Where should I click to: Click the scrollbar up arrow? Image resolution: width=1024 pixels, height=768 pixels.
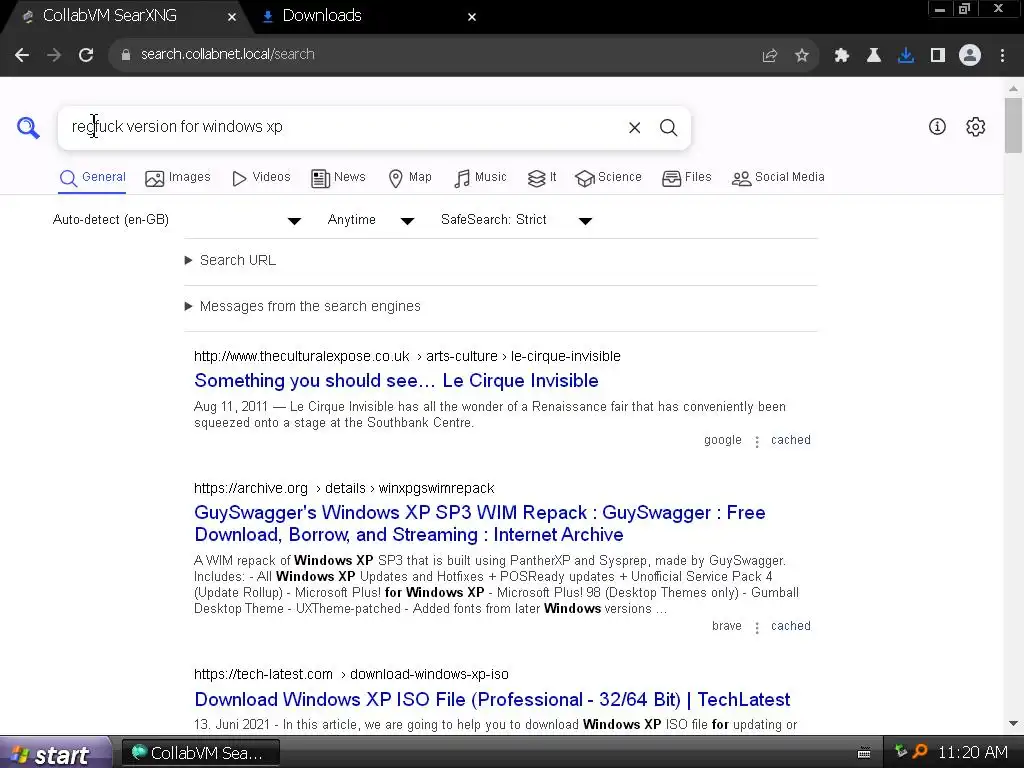1013,88
